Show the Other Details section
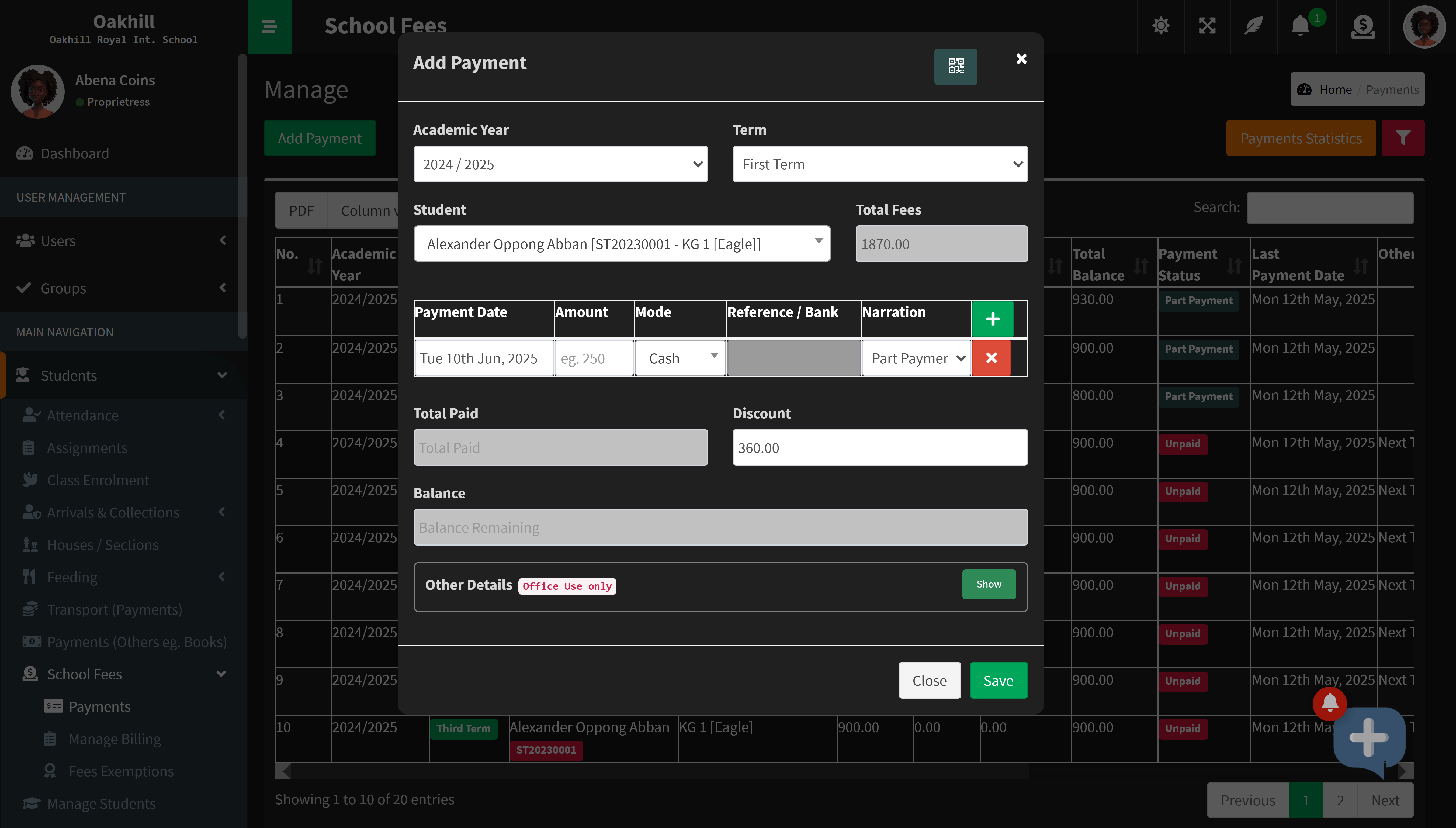This screenshot has height=828, width=1456. [x=988, y=584]
